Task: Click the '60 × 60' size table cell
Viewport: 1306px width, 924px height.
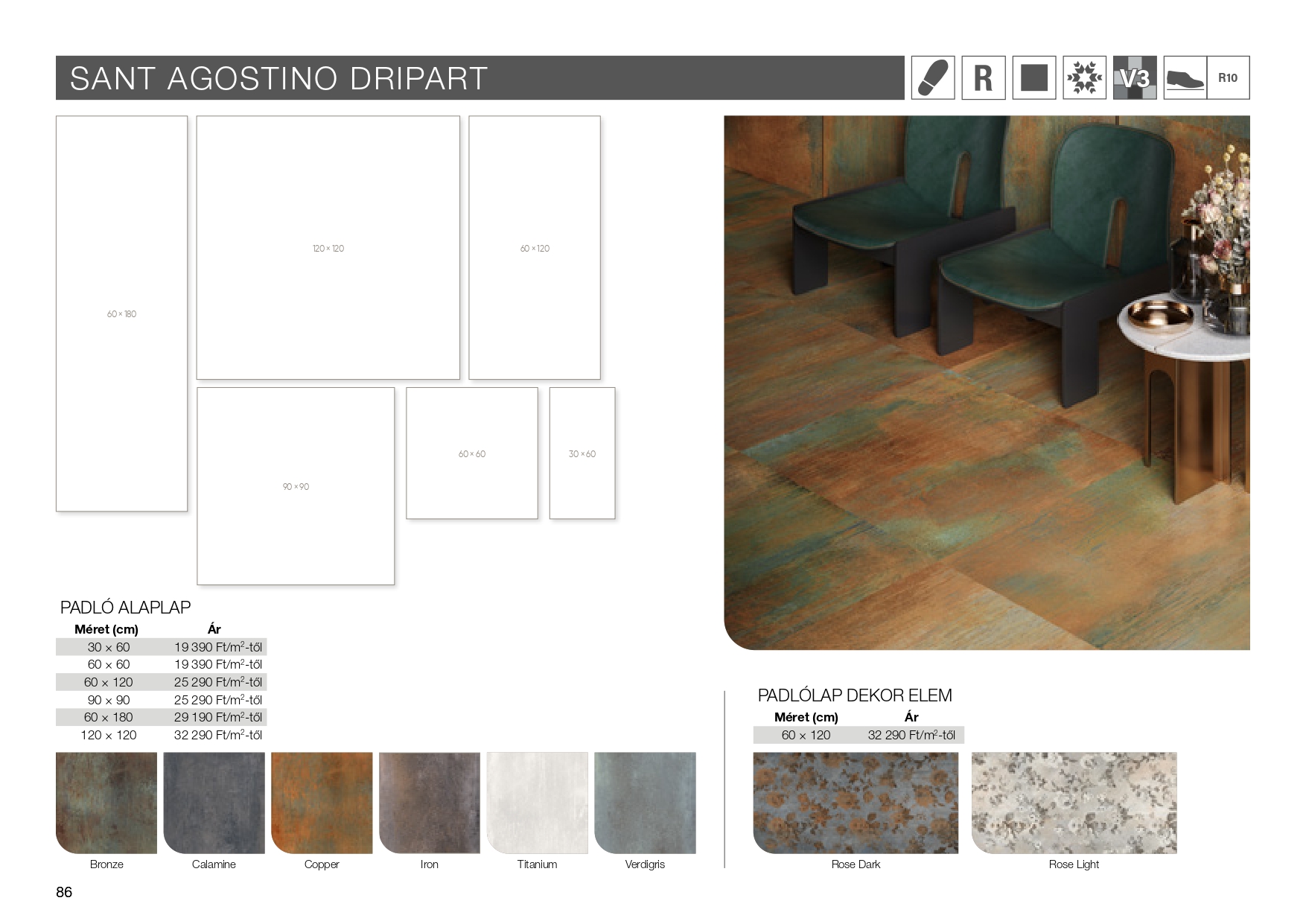Action: tap(109, 664)
